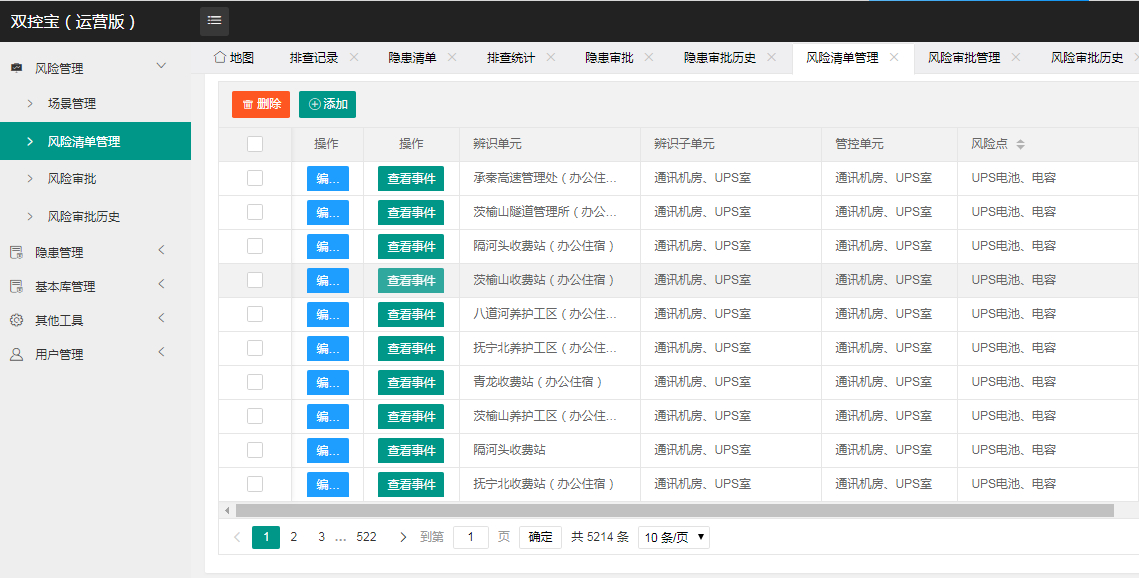Close the 隐患清单 tab
This screenshot has height=578, width=1139.
click(452, 57)
